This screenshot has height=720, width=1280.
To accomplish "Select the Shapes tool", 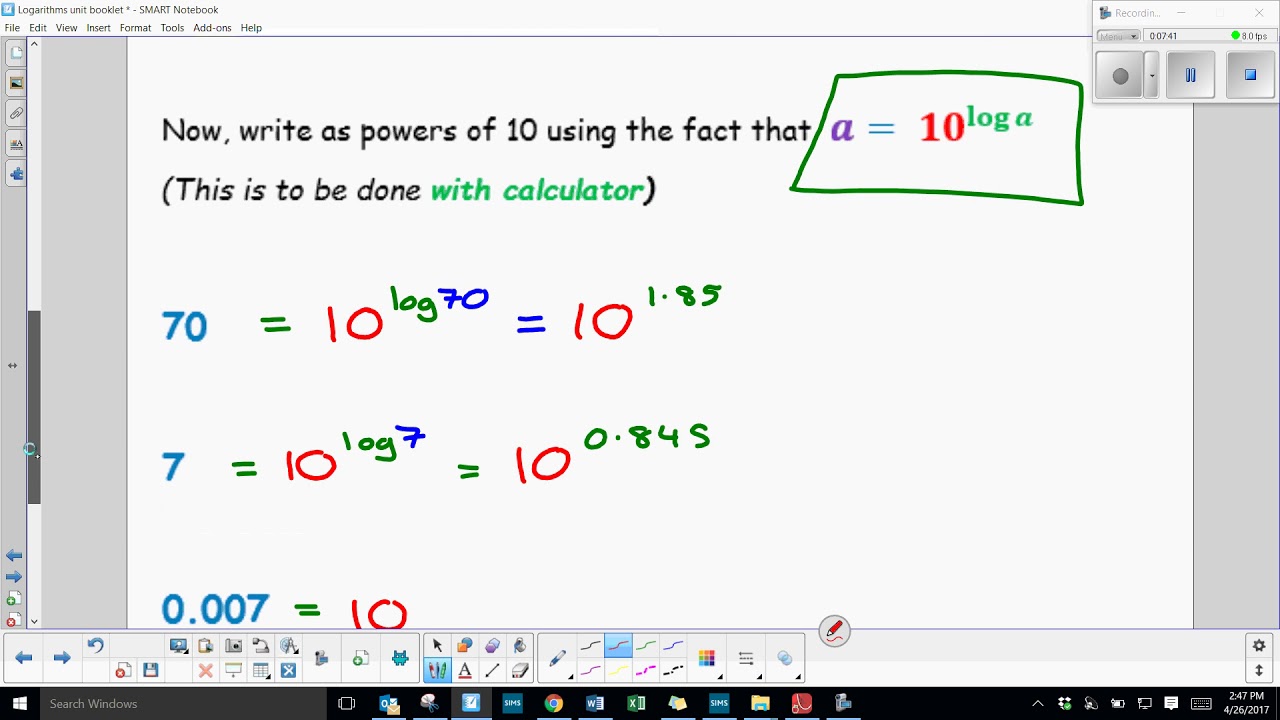I will tap(465, 645).
